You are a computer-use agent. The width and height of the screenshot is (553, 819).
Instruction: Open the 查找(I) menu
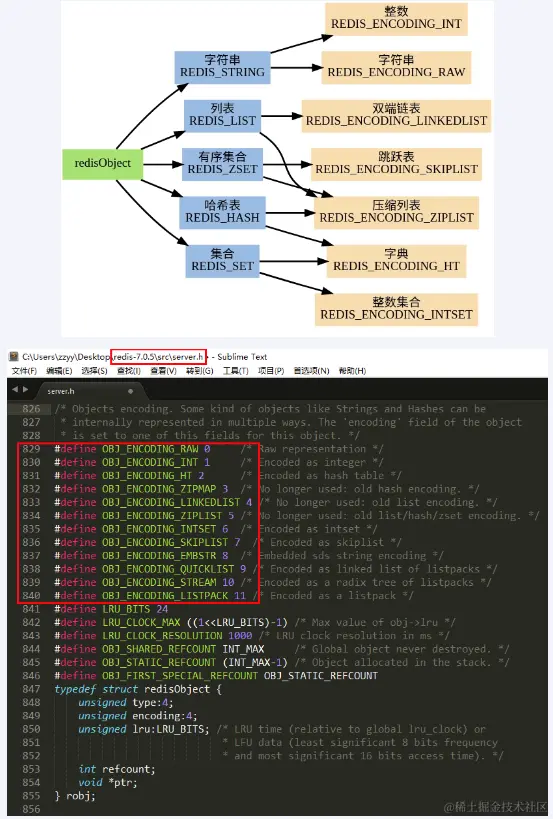[x=128, y=371]
